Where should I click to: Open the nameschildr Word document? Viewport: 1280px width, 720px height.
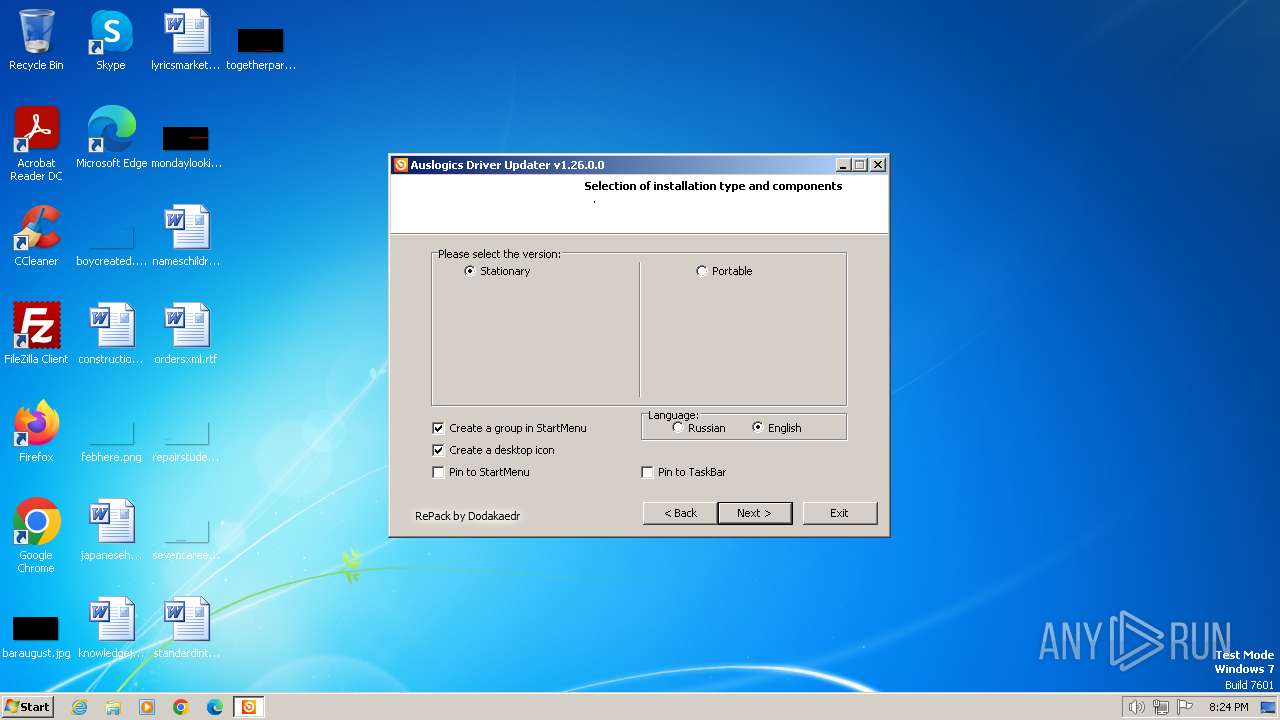coord(186,236)
